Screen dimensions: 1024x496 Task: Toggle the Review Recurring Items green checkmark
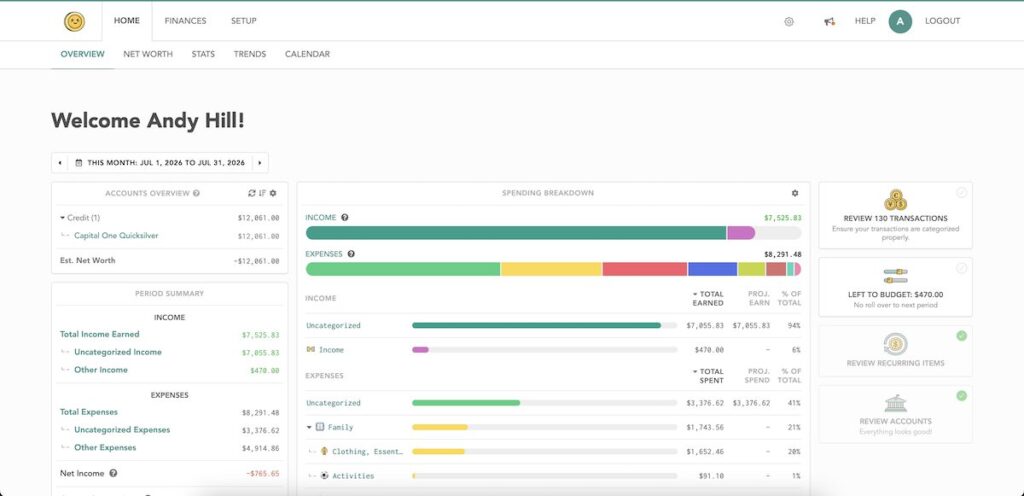tap(961, 336)
